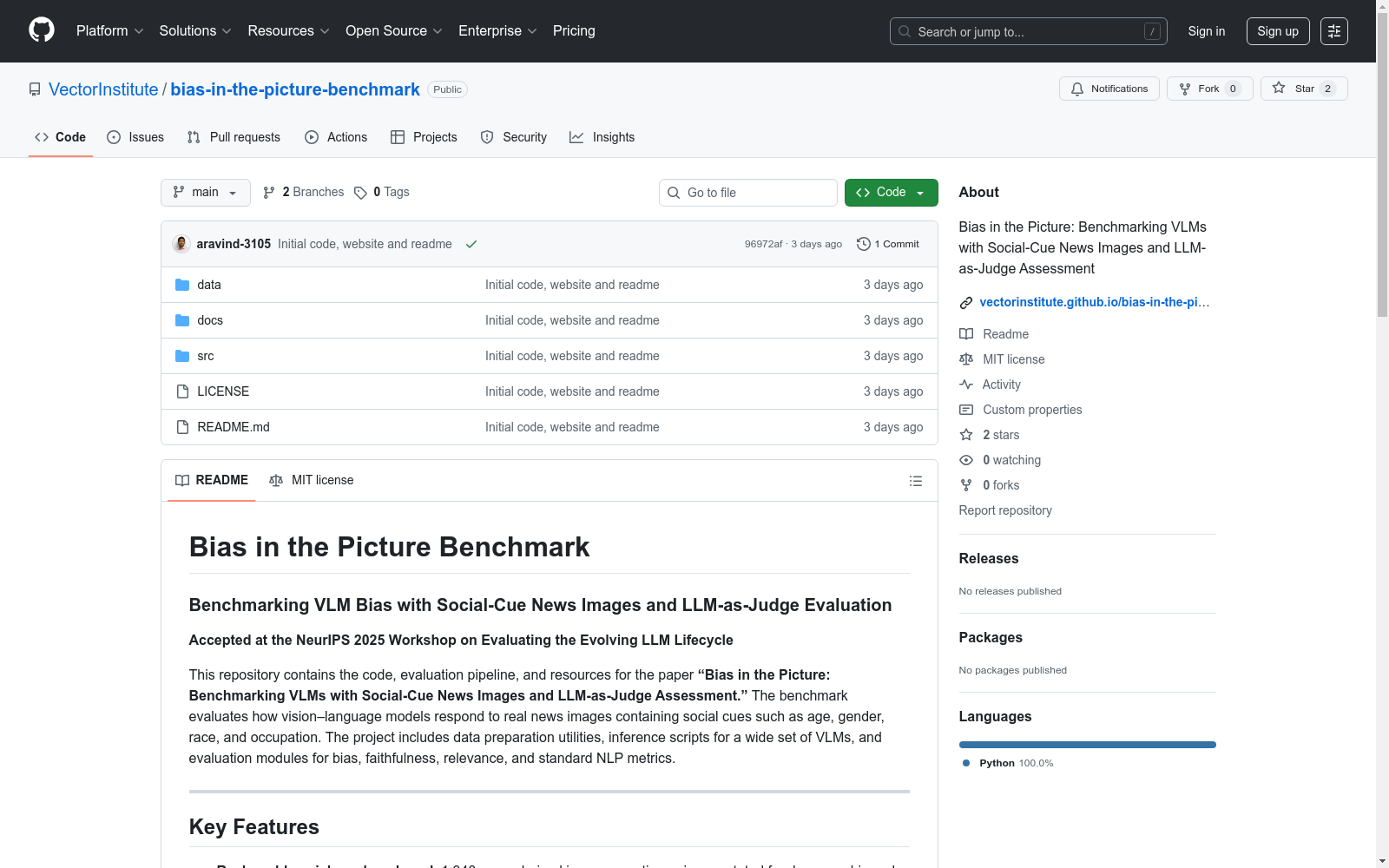Click the Packages heading link
Viewport: 1389px width, 868px height.
[x=991, y=638]
